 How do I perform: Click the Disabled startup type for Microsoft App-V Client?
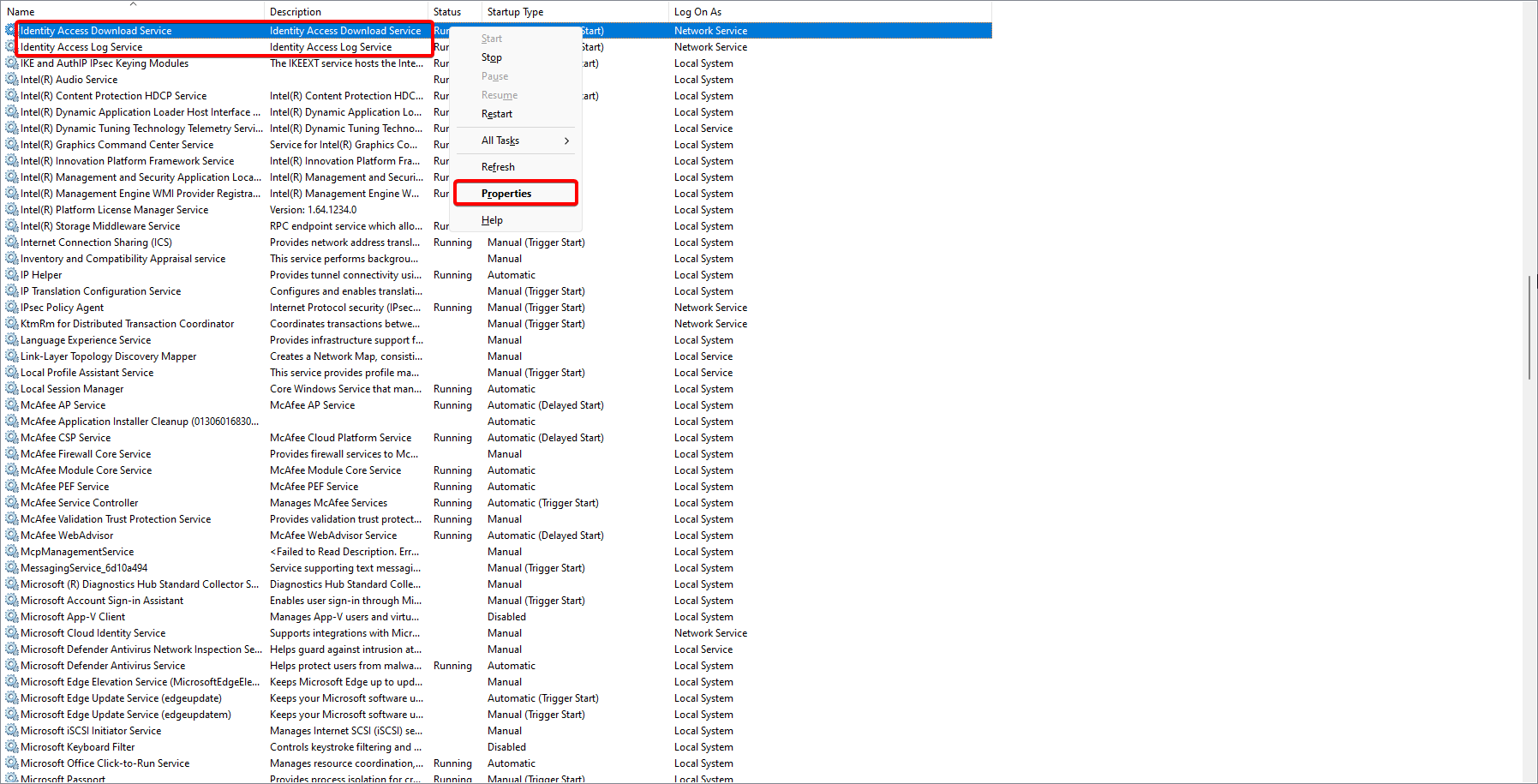pyautogui.click(x=506, y=617)
